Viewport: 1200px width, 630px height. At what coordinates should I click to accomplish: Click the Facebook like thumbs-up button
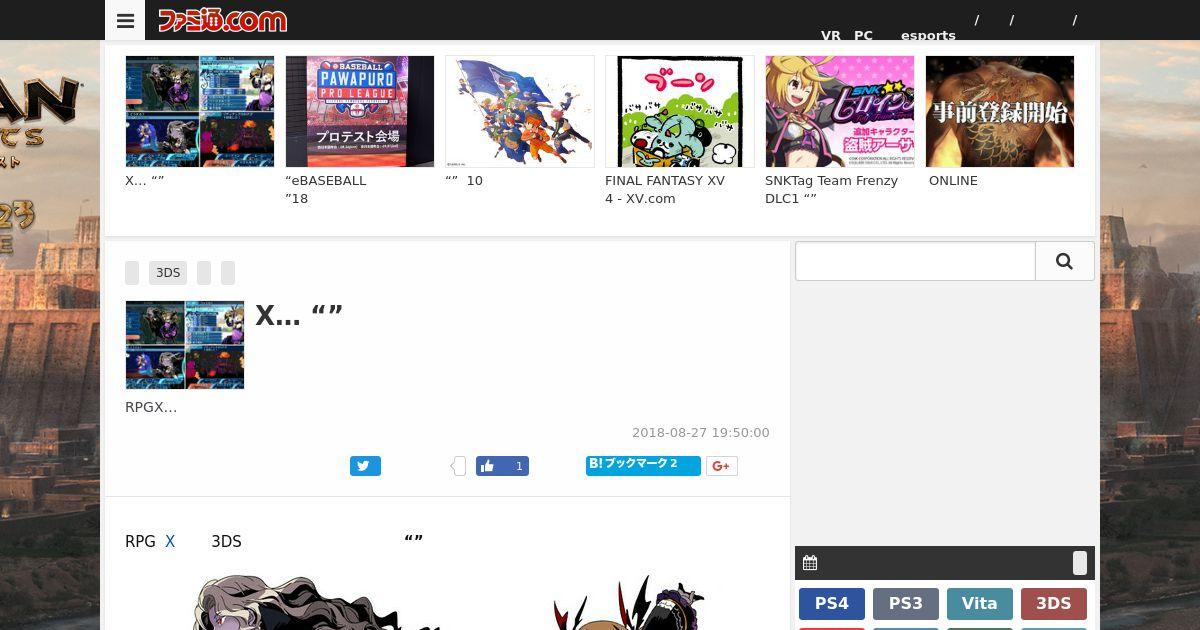pyautogui.click(x=502, y=466)
